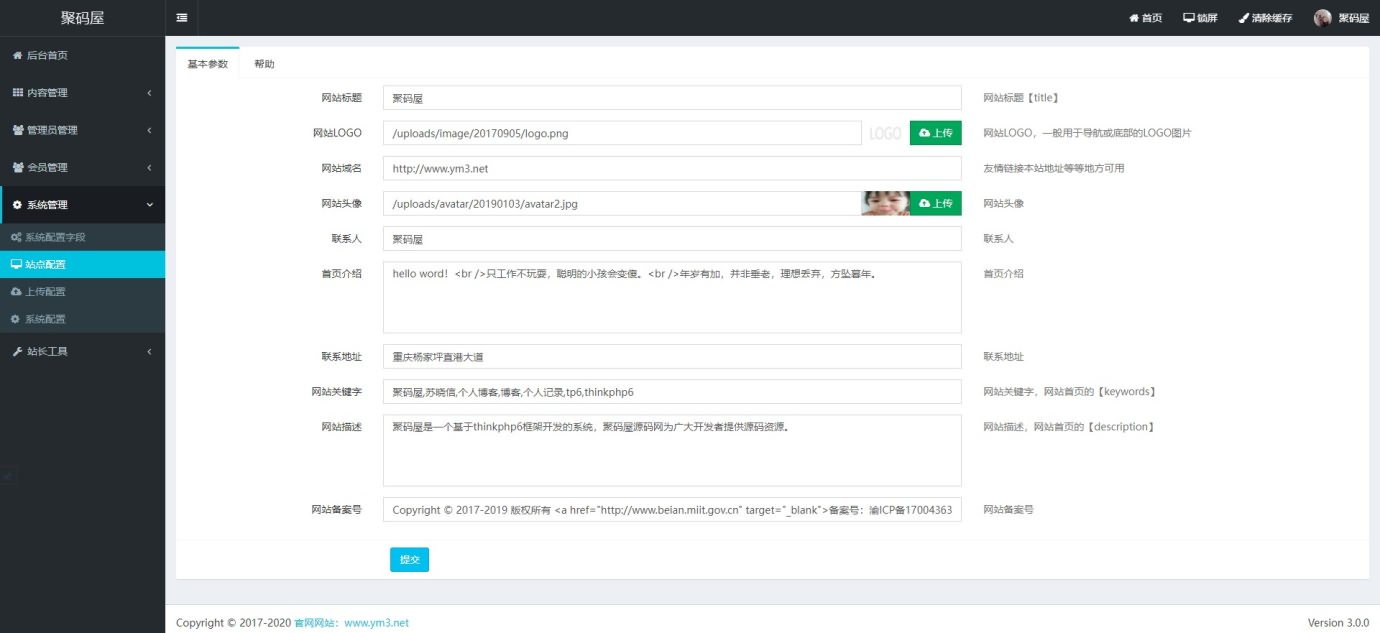Expand the 内容管理 menu chevron
The image size is (1380, 633).
pos(149,93)
